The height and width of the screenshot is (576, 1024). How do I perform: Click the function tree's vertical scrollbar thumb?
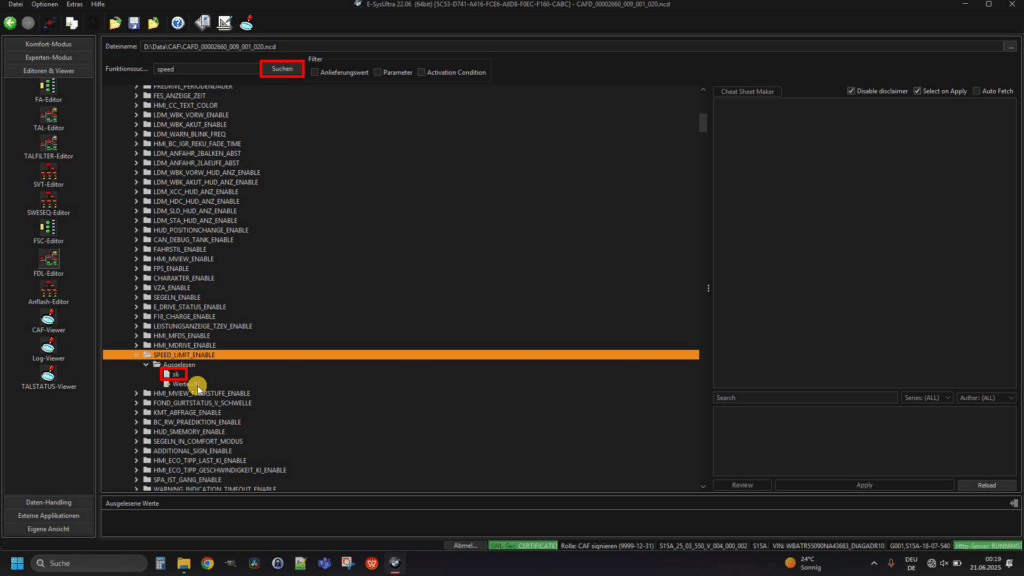click(703, 123)
